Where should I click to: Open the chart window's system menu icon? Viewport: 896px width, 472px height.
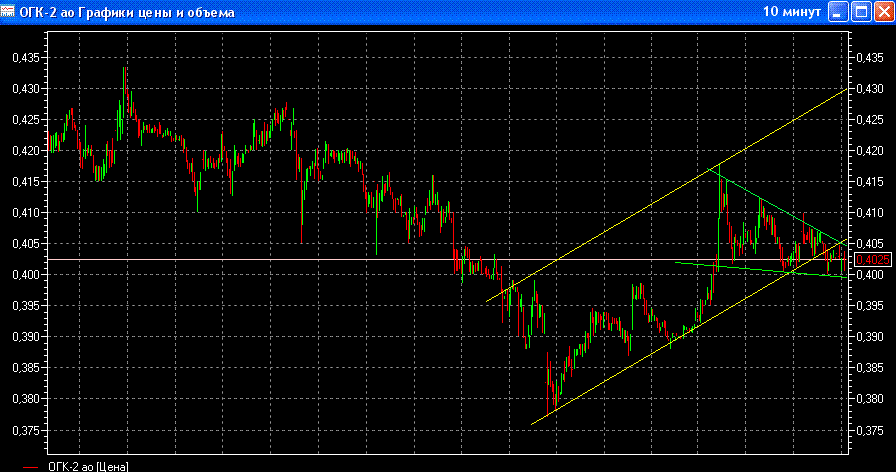click(x=7, y=11)
